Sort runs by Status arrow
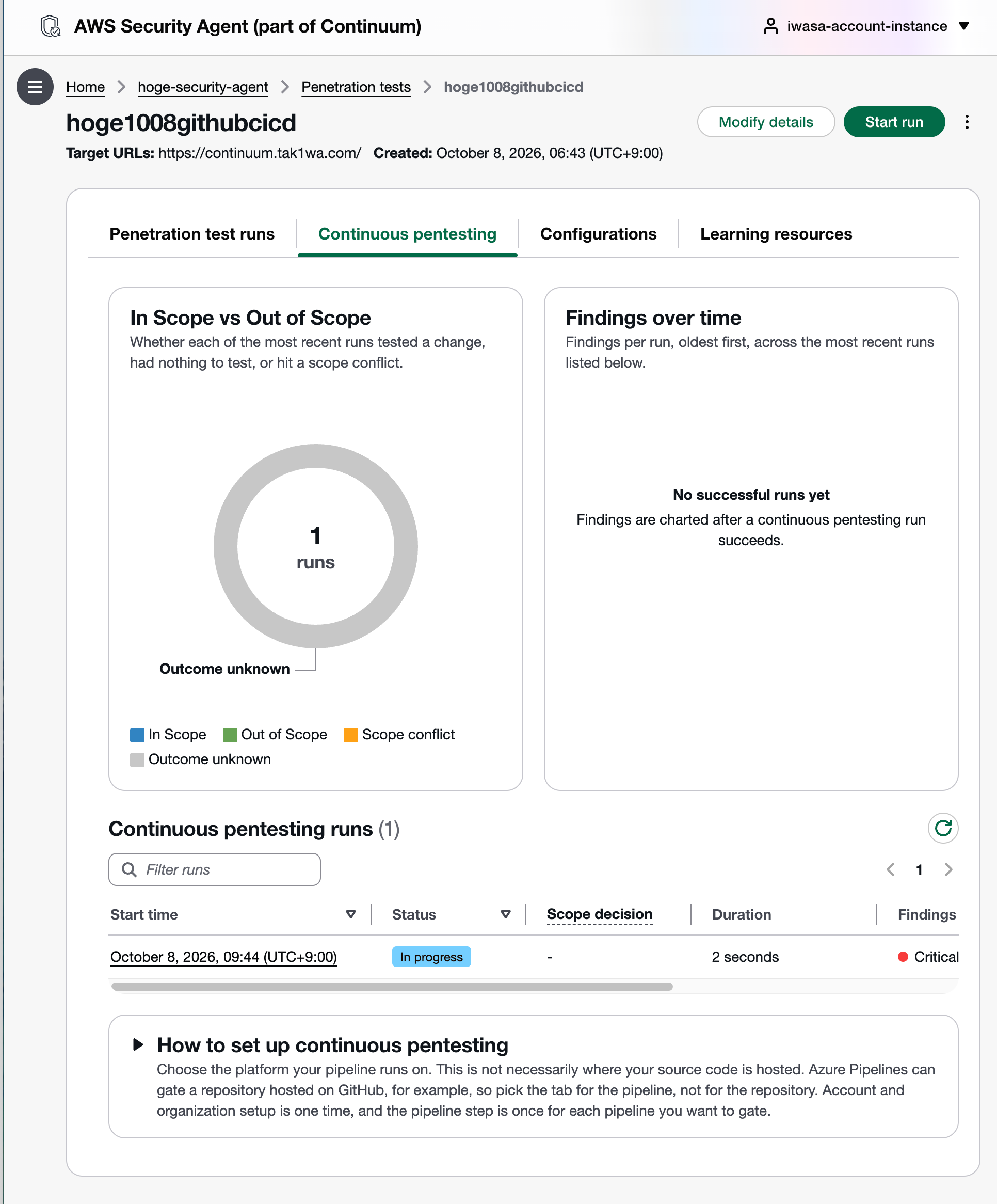Screen dimensions: 997x1204 (x=505, y=914)
